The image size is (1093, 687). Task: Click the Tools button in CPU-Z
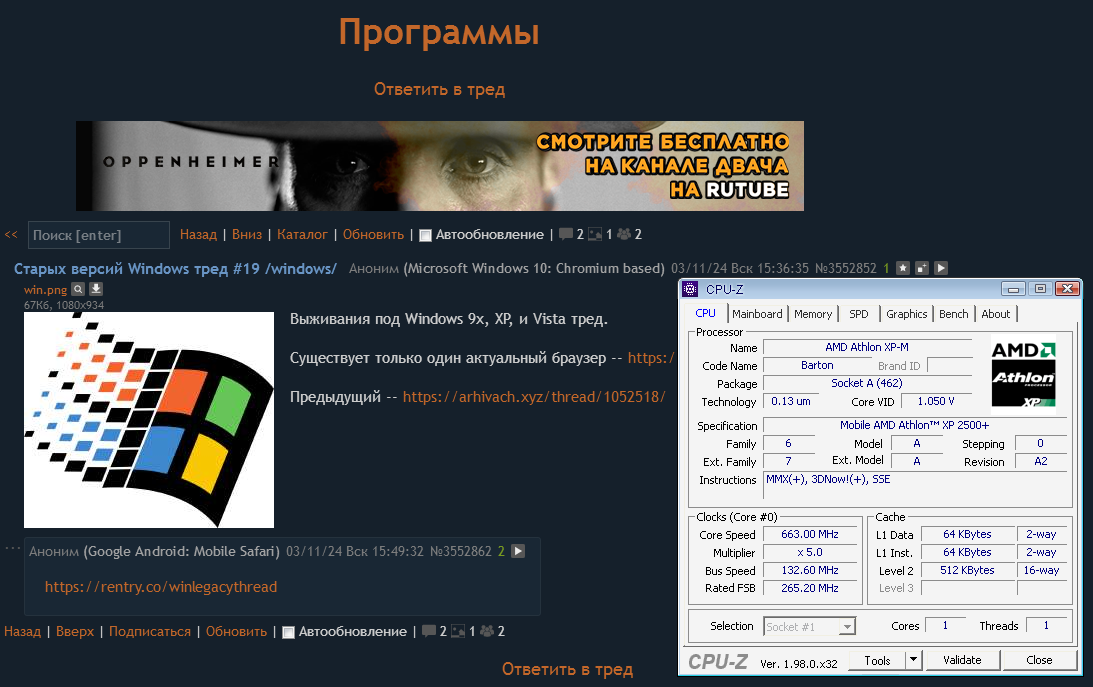pyautogui.click(x=877, y=661)
